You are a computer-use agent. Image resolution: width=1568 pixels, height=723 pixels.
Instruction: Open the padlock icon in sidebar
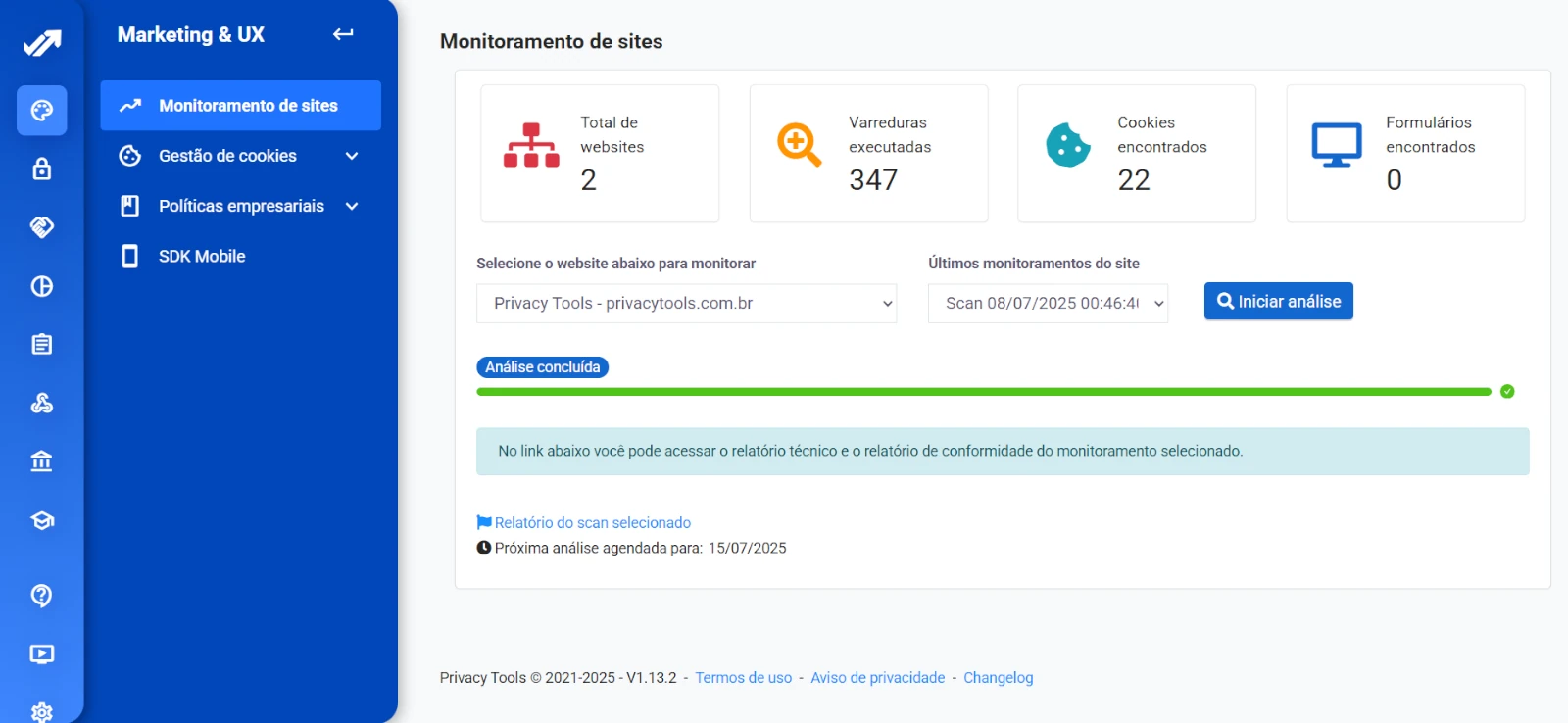[41, 169]
